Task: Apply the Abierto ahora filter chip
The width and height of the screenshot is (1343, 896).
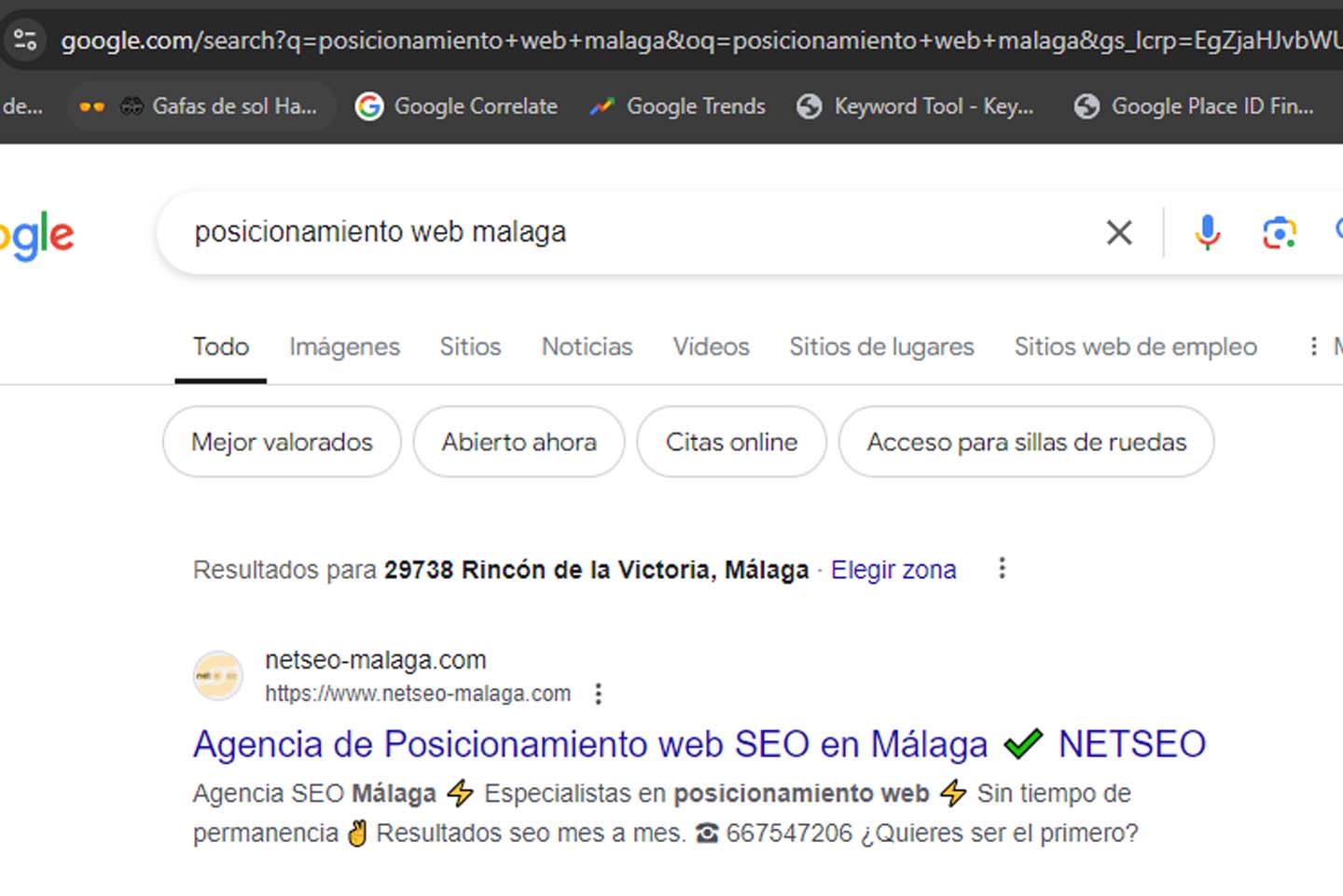Action: 519,442
